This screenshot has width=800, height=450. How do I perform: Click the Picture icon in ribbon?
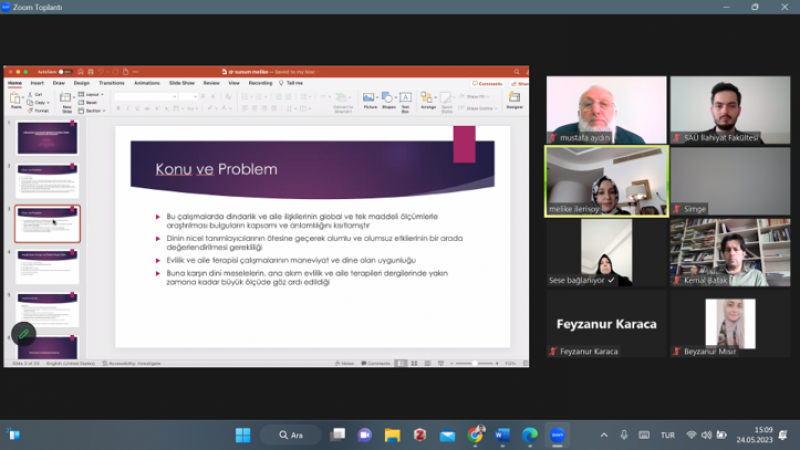[369, 100]
